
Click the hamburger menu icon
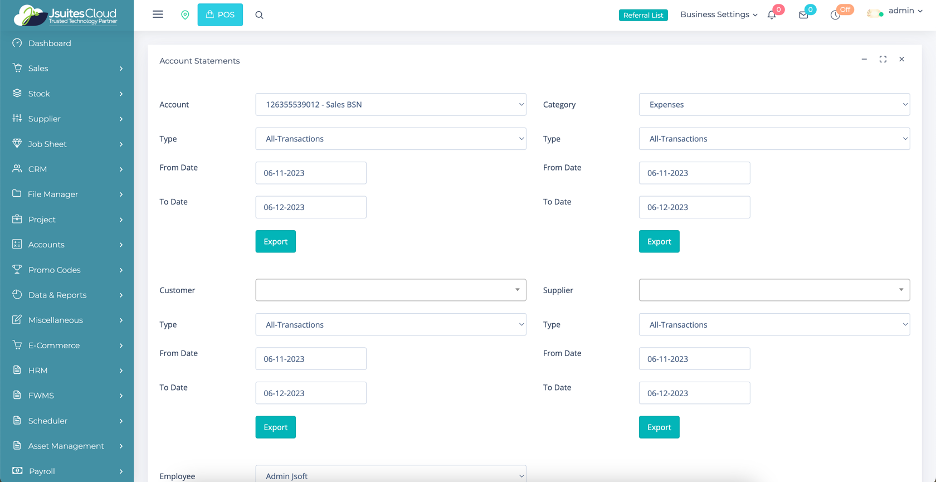coord(158,15)
